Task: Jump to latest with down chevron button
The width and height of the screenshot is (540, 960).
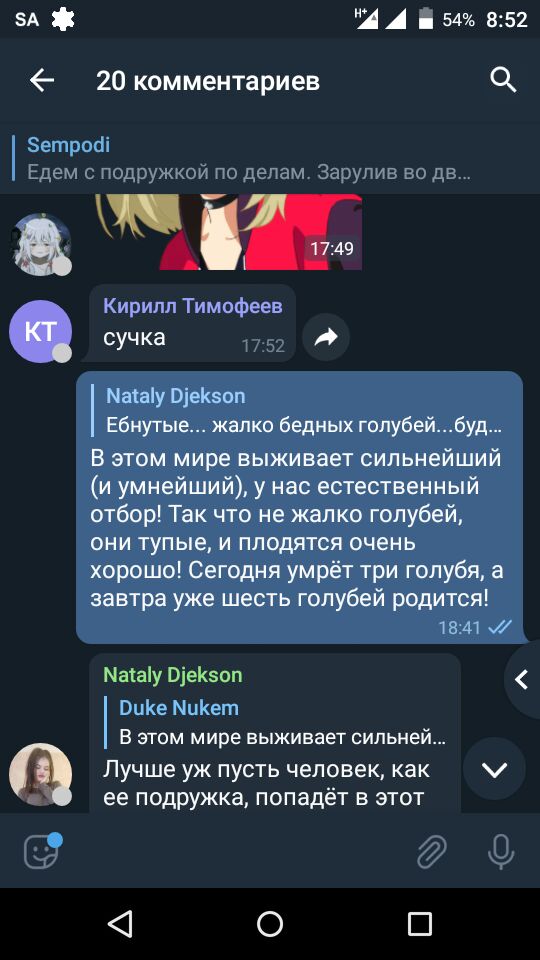Action: pos(494,769)
